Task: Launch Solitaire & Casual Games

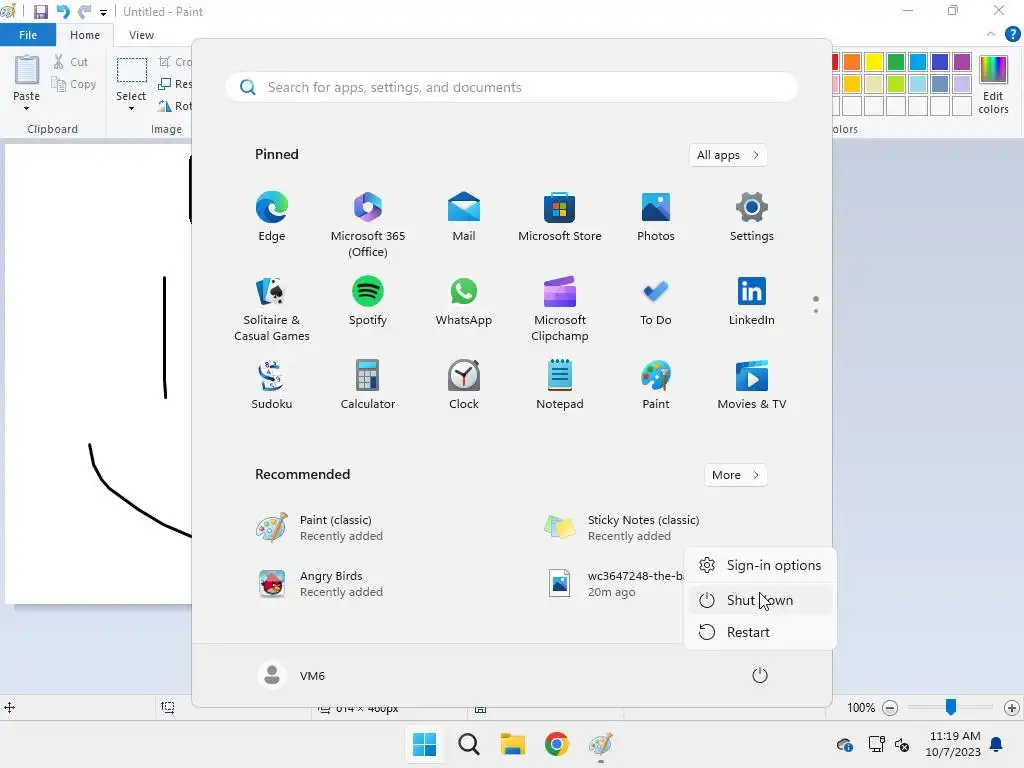Action: click(272, 309)
